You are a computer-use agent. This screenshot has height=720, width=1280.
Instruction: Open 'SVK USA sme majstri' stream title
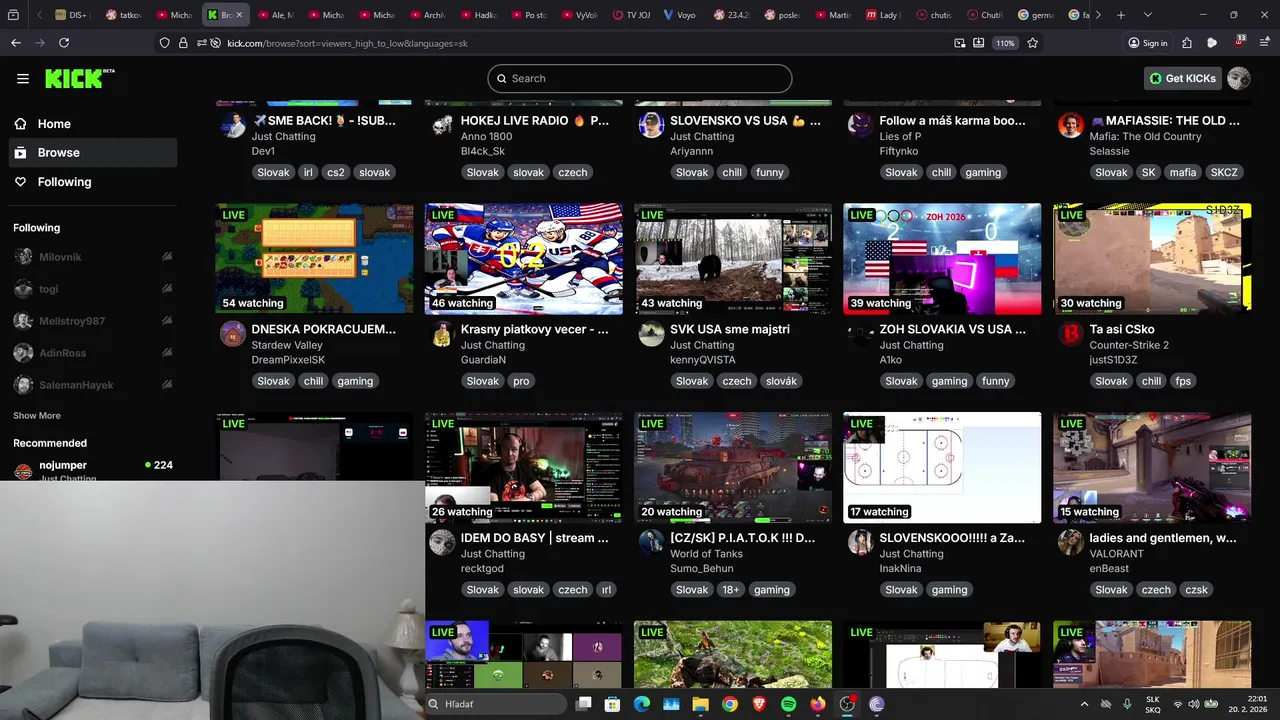(730, 329)
